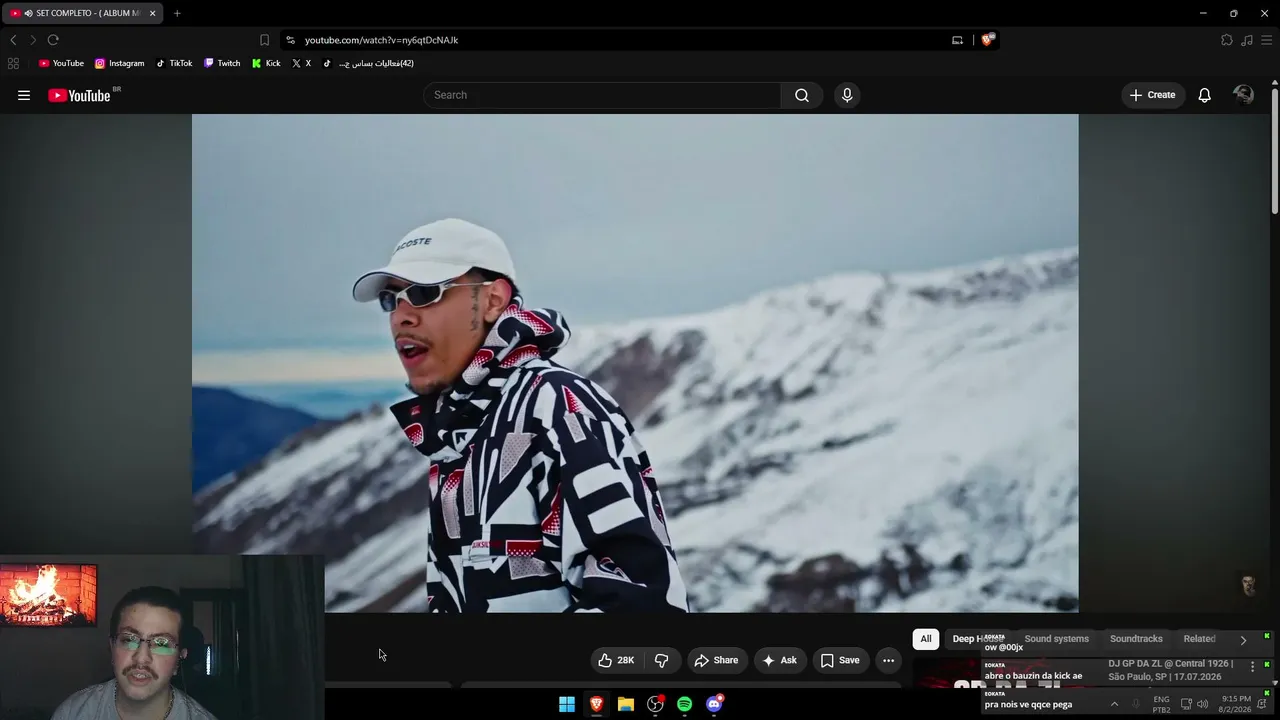This screenshot has width=1280, height=720.
Task: Open the browser extensions puzzle icon
Action: point(1227,40)
